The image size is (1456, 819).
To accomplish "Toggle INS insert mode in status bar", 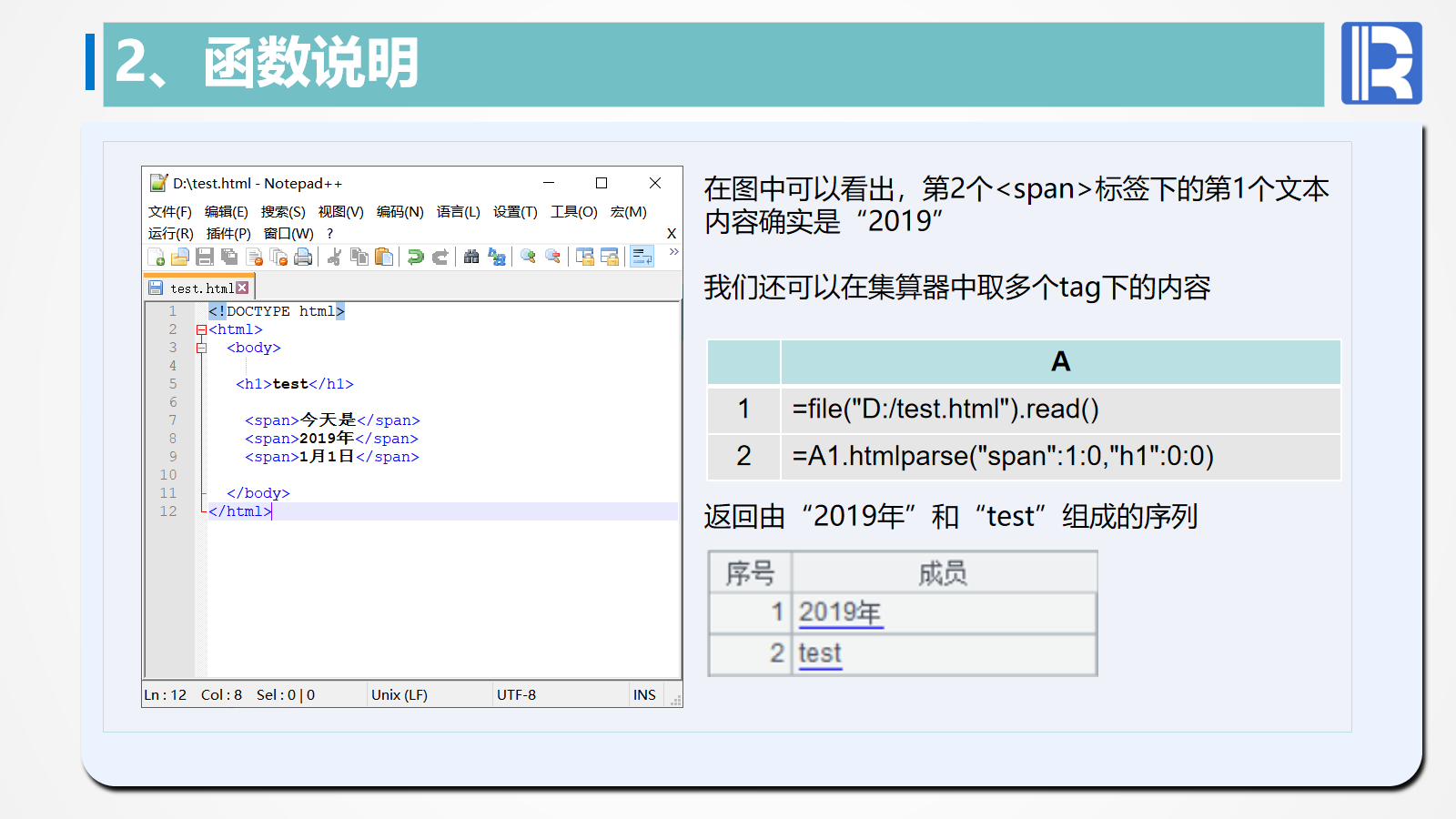I will coord(644,695).
